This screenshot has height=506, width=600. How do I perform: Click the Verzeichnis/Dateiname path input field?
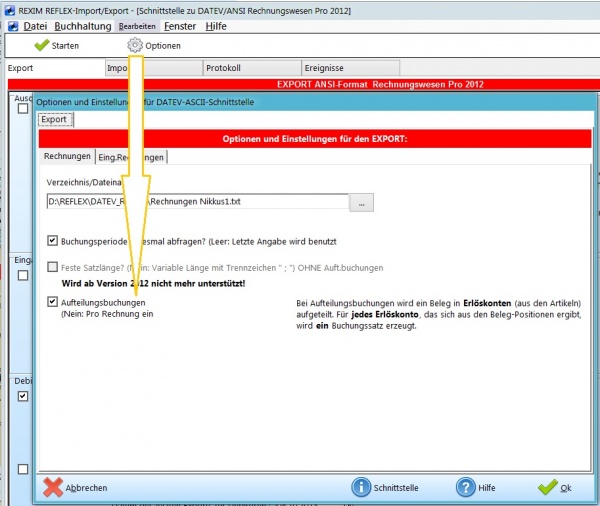[197, 202]
